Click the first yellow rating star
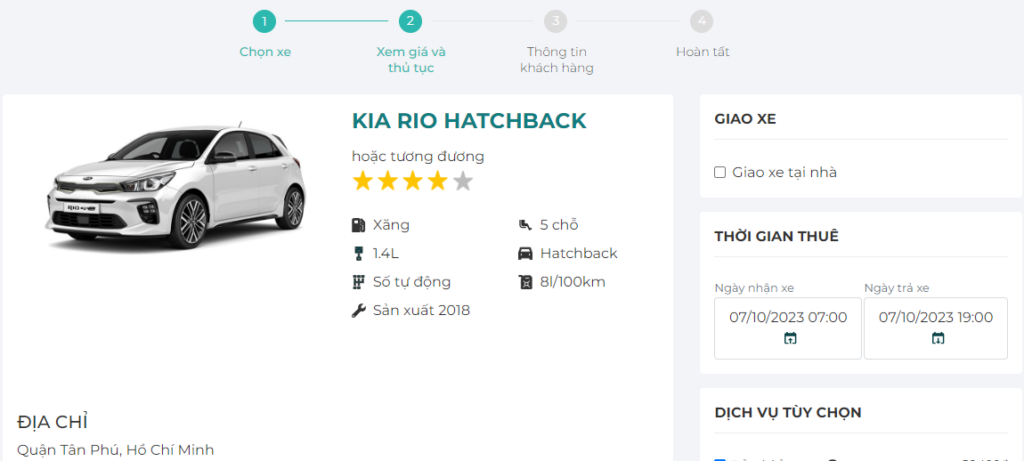Image resolution: width=1024 pixels, height=461 pixels. pyautogui.click(x=362, y=181)
